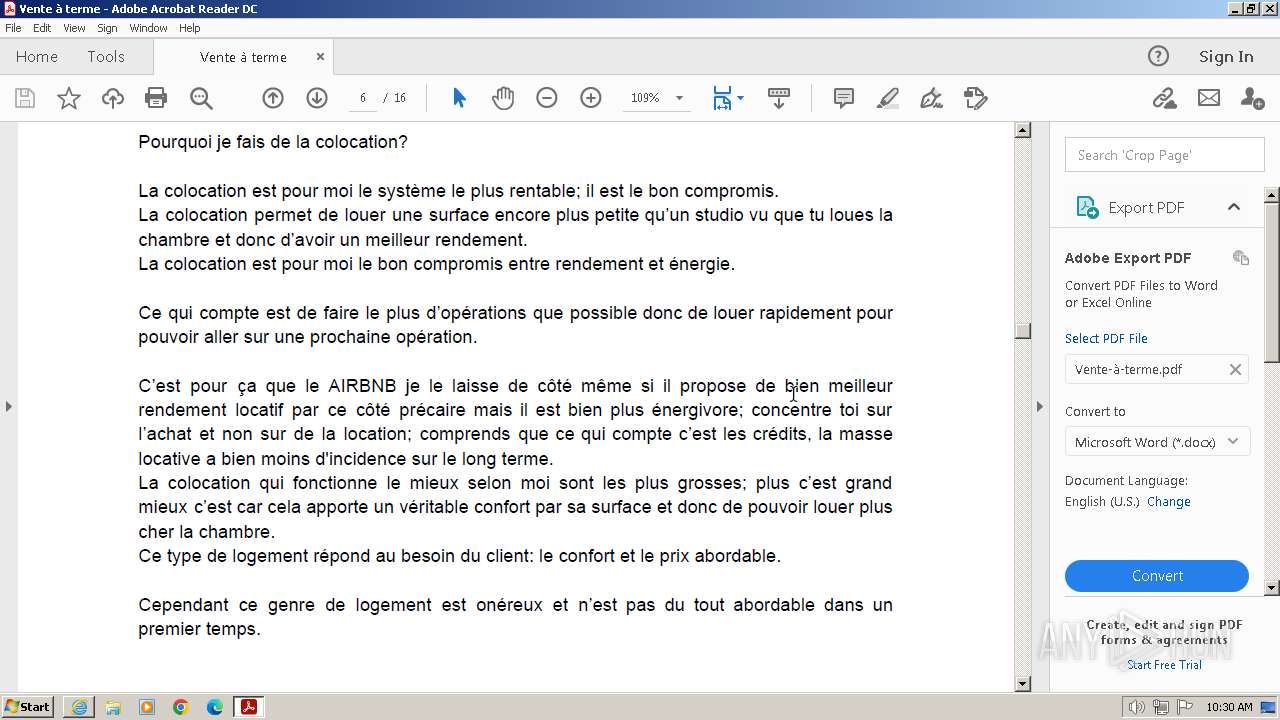Click right pane scrollbar down arrow

1272,588
